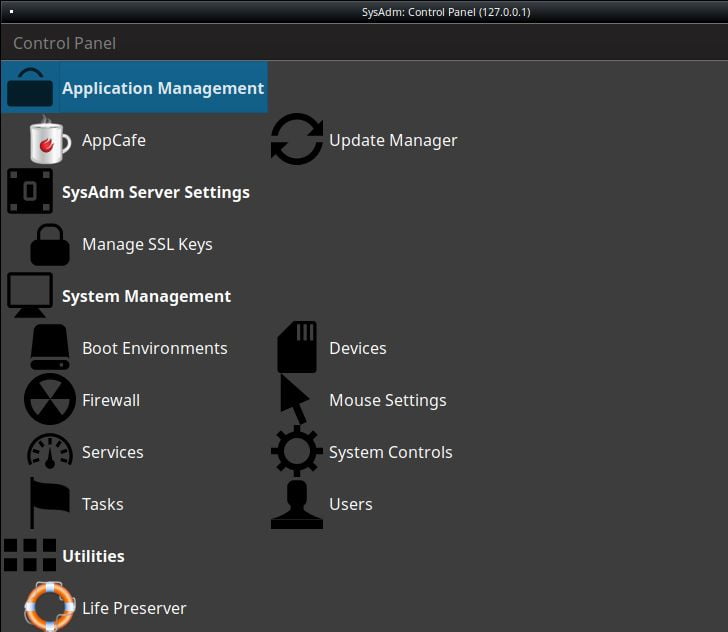The width and height of the screenshot is (728, 632).
Task: Click the Life Preserver lifebuoy icon
Action: click(50, 607)
